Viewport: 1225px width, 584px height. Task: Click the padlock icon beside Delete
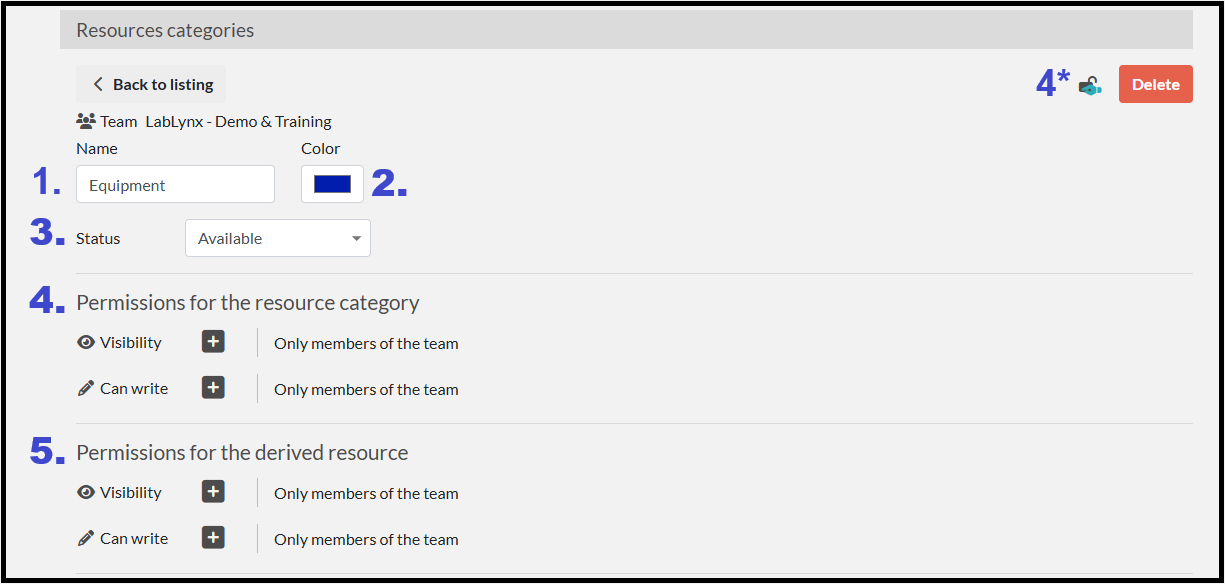tap(1090, 86)
